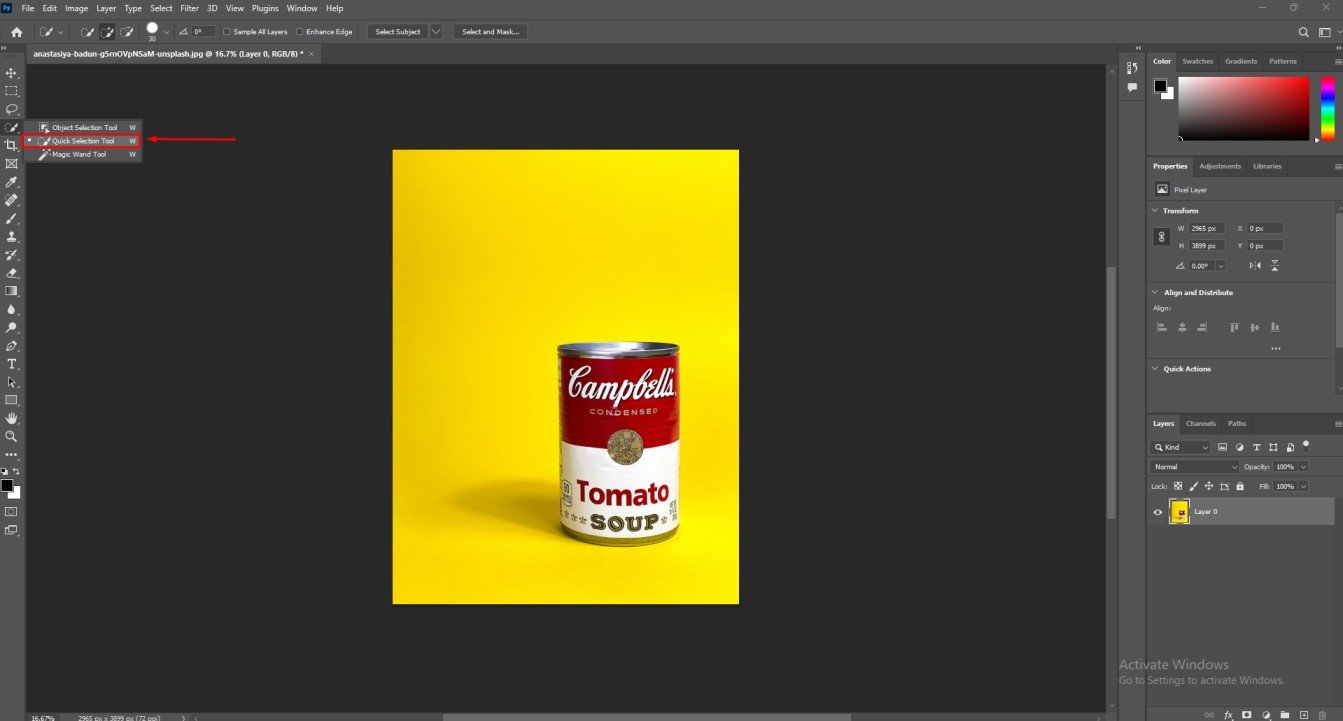Select the History Brush tool
1343x721 pixels.
click(12, 254)
